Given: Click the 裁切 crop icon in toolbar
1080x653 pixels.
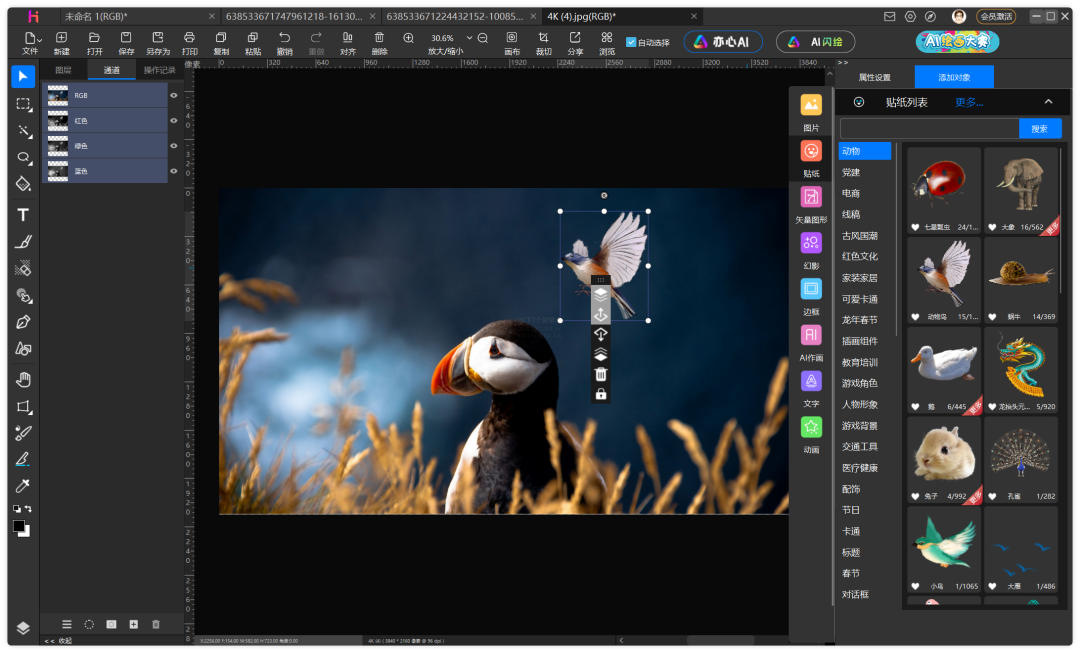Looking at the screenshot, I should coord(543,38).
